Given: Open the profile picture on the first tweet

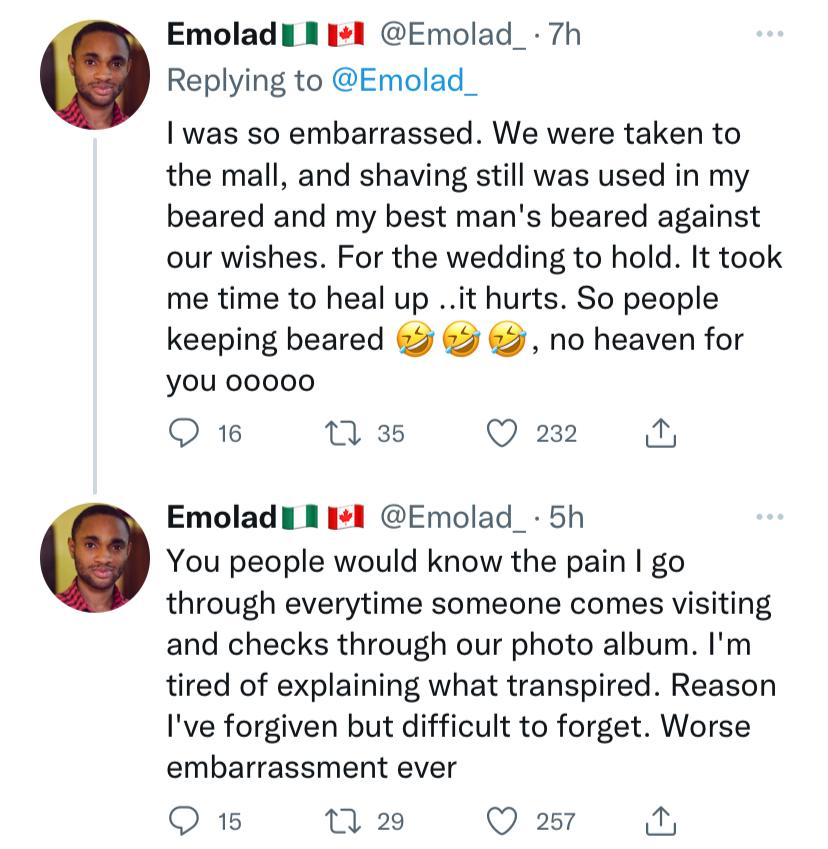Looking at the screenshot, I should (95, 75).
